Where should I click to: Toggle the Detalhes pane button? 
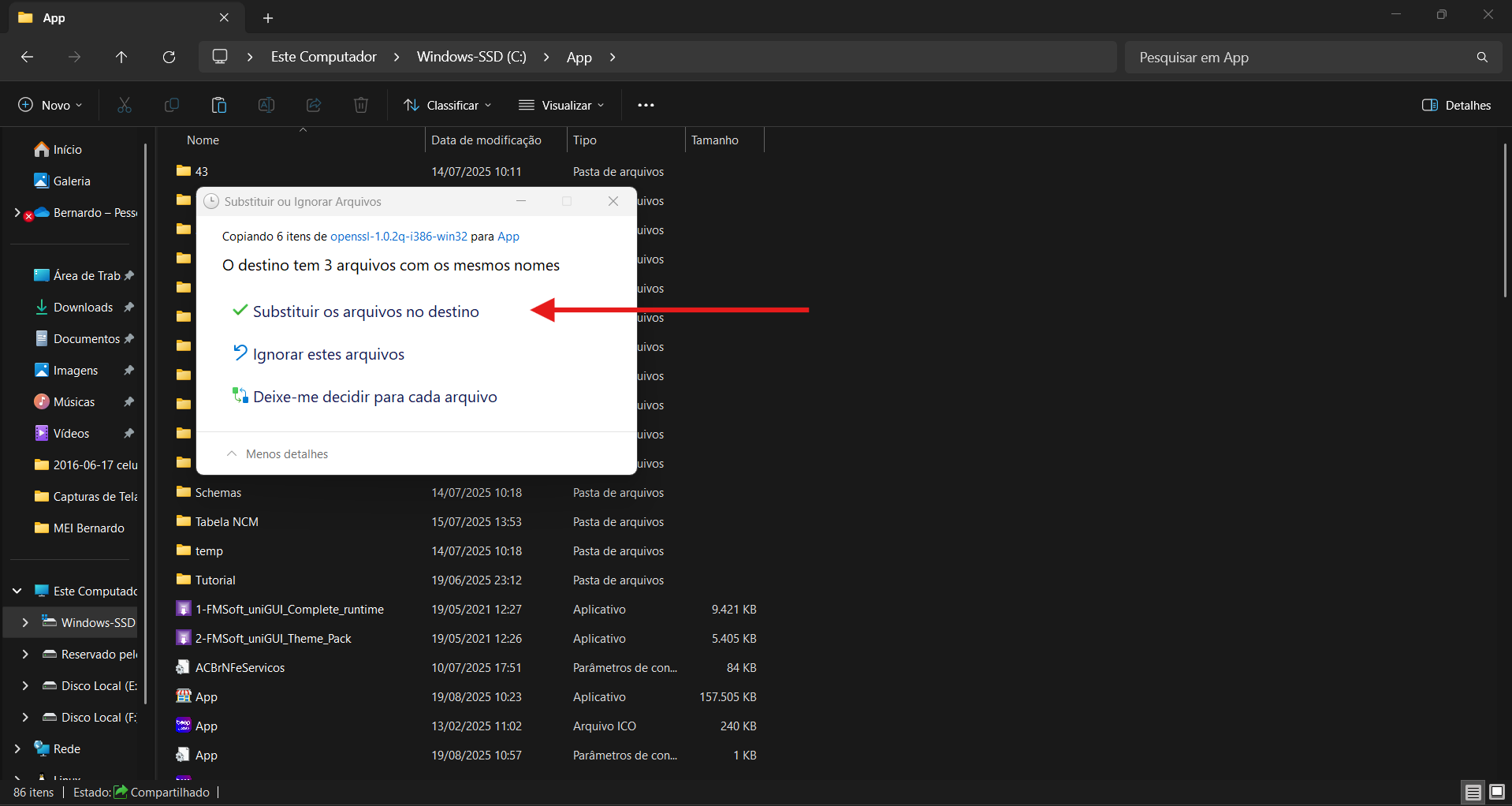(1456, 105)
